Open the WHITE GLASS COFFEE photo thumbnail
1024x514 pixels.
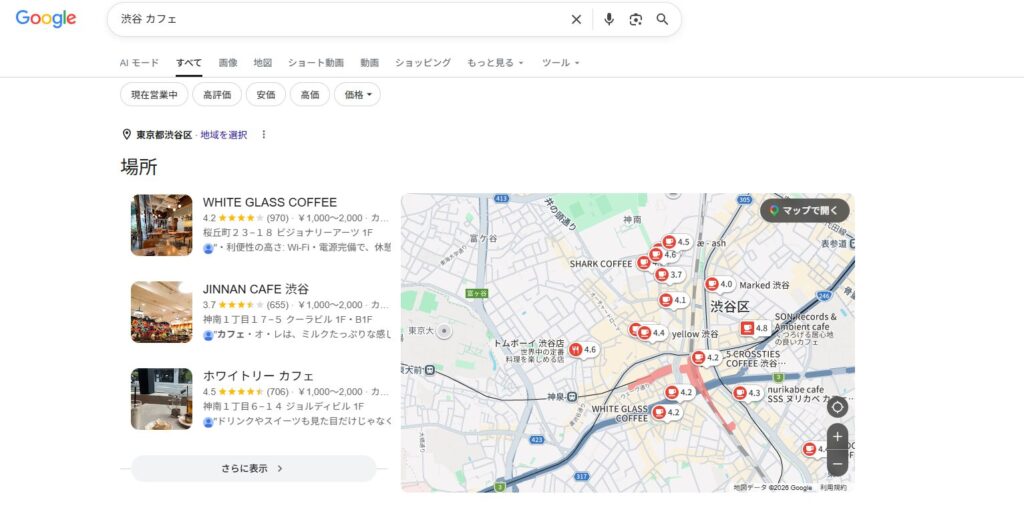click(x=161, y=225)
